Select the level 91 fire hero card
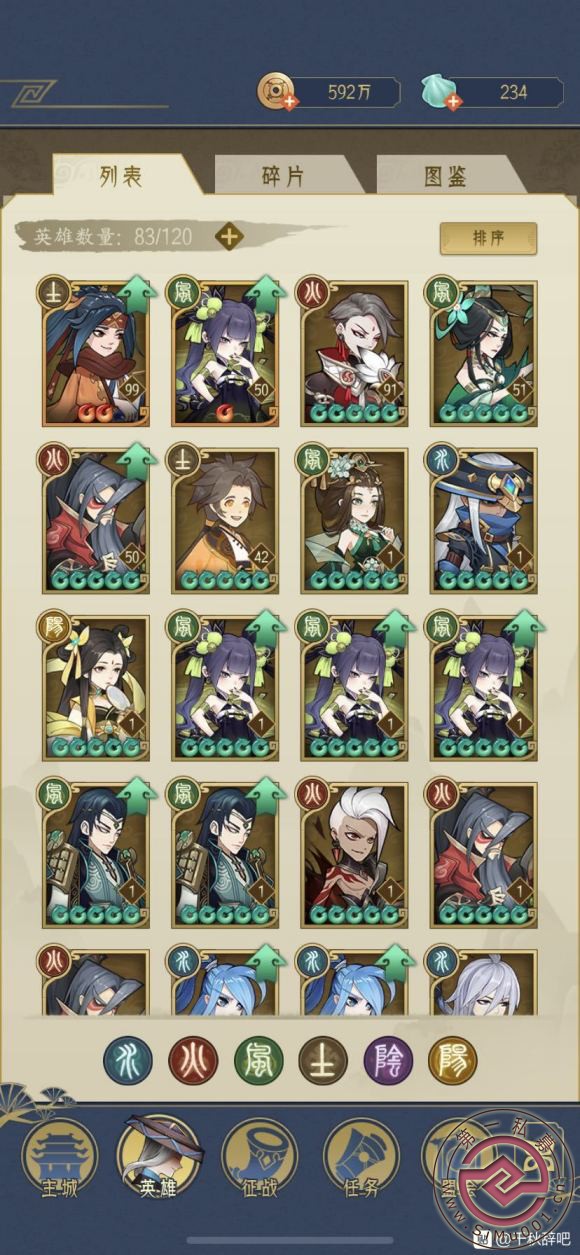 pos(354,353)
